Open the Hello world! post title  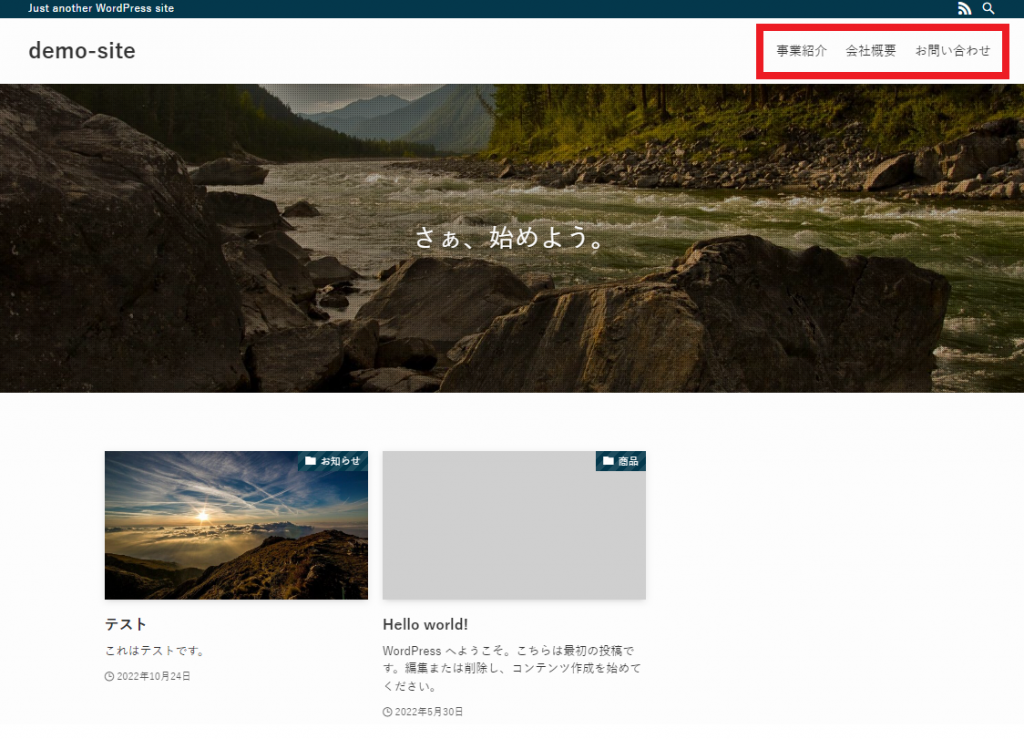(x=425, y=624)
